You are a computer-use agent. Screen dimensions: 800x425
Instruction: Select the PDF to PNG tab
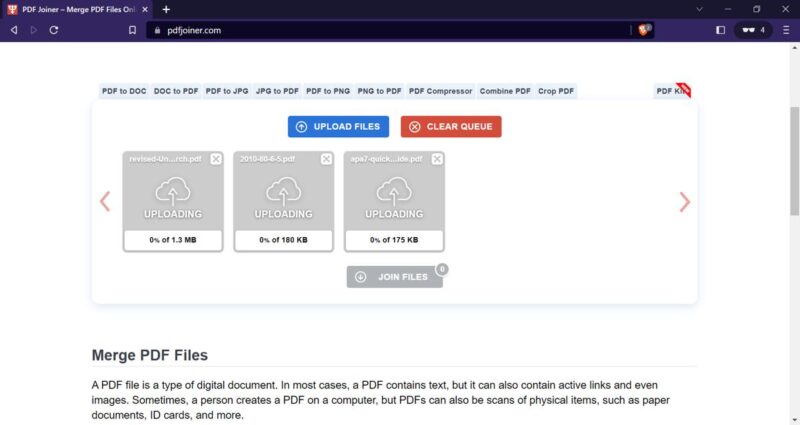[328, 91]
